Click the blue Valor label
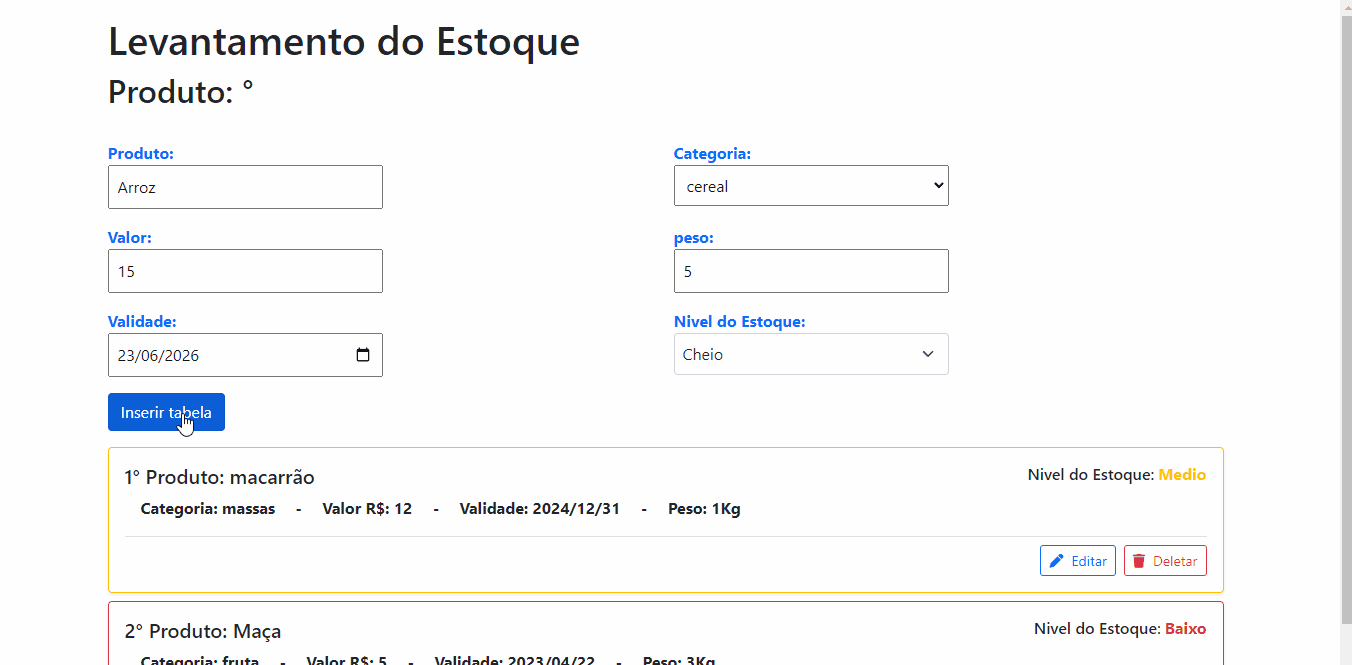Screen dimensions: 1352x665 coord(129,238)
